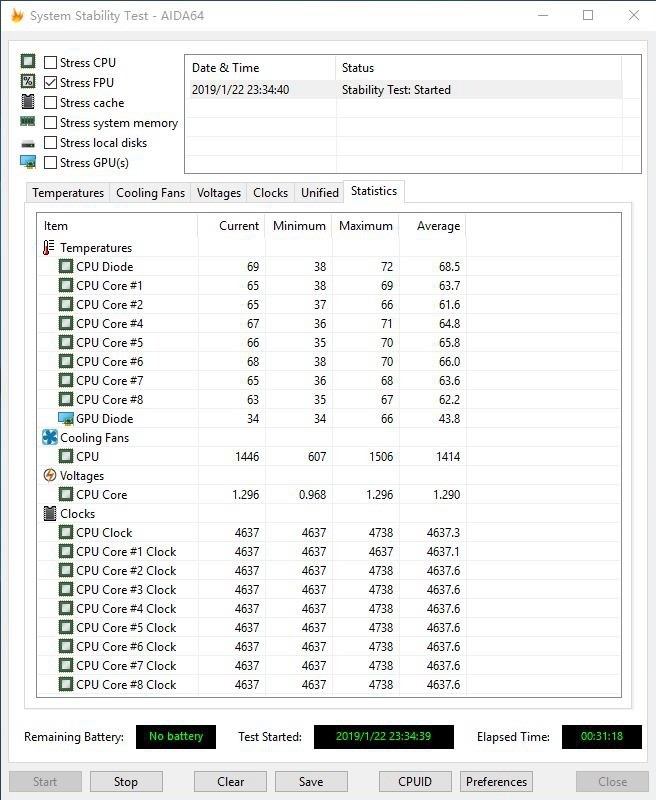Image resolution: width=656 pixels, height=800 pixels.
Task: Click the CPU Core #1 Clock icon
Action: coord(66,552)
